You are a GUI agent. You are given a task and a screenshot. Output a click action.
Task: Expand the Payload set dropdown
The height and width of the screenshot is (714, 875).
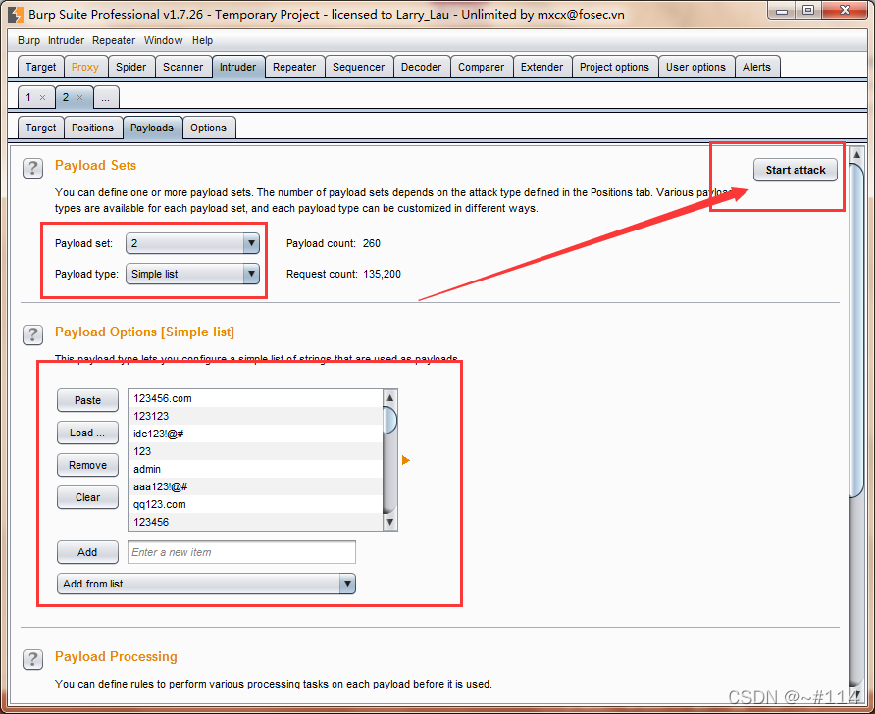point(251,243)
